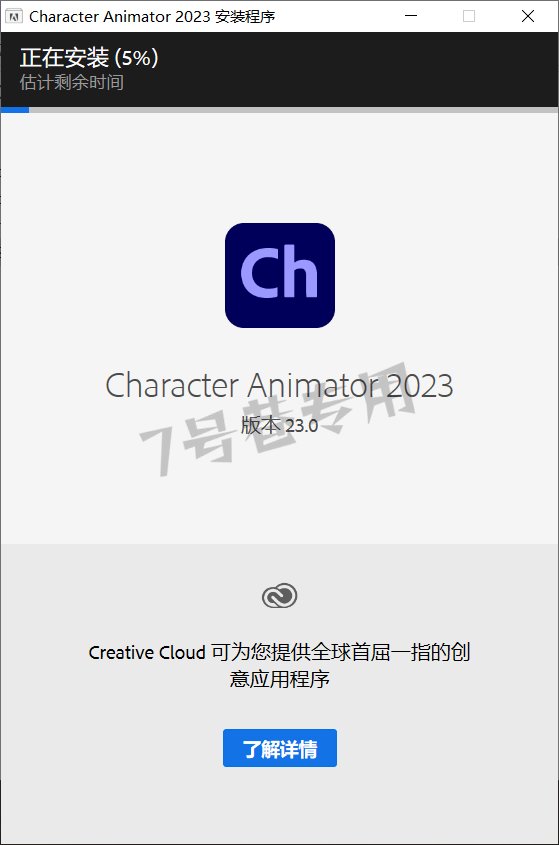This screenshot has height=845, width=559.
Task: Close the installer with the X icon
Action: pyautogui.click(x=528, y=16)
